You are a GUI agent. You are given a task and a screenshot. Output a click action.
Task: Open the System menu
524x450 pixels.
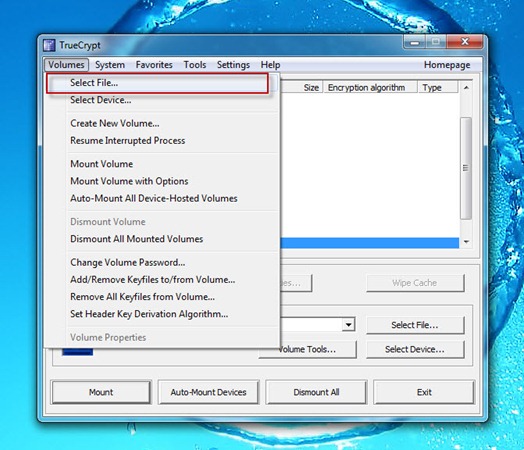110,65
